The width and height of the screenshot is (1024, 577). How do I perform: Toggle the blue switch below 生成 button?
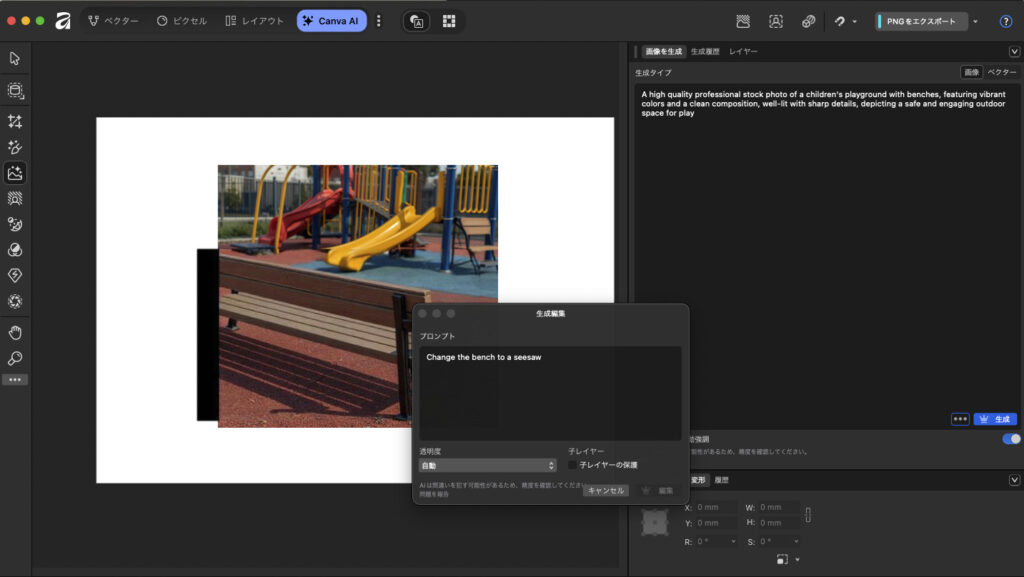click(x=1011, y=439)
